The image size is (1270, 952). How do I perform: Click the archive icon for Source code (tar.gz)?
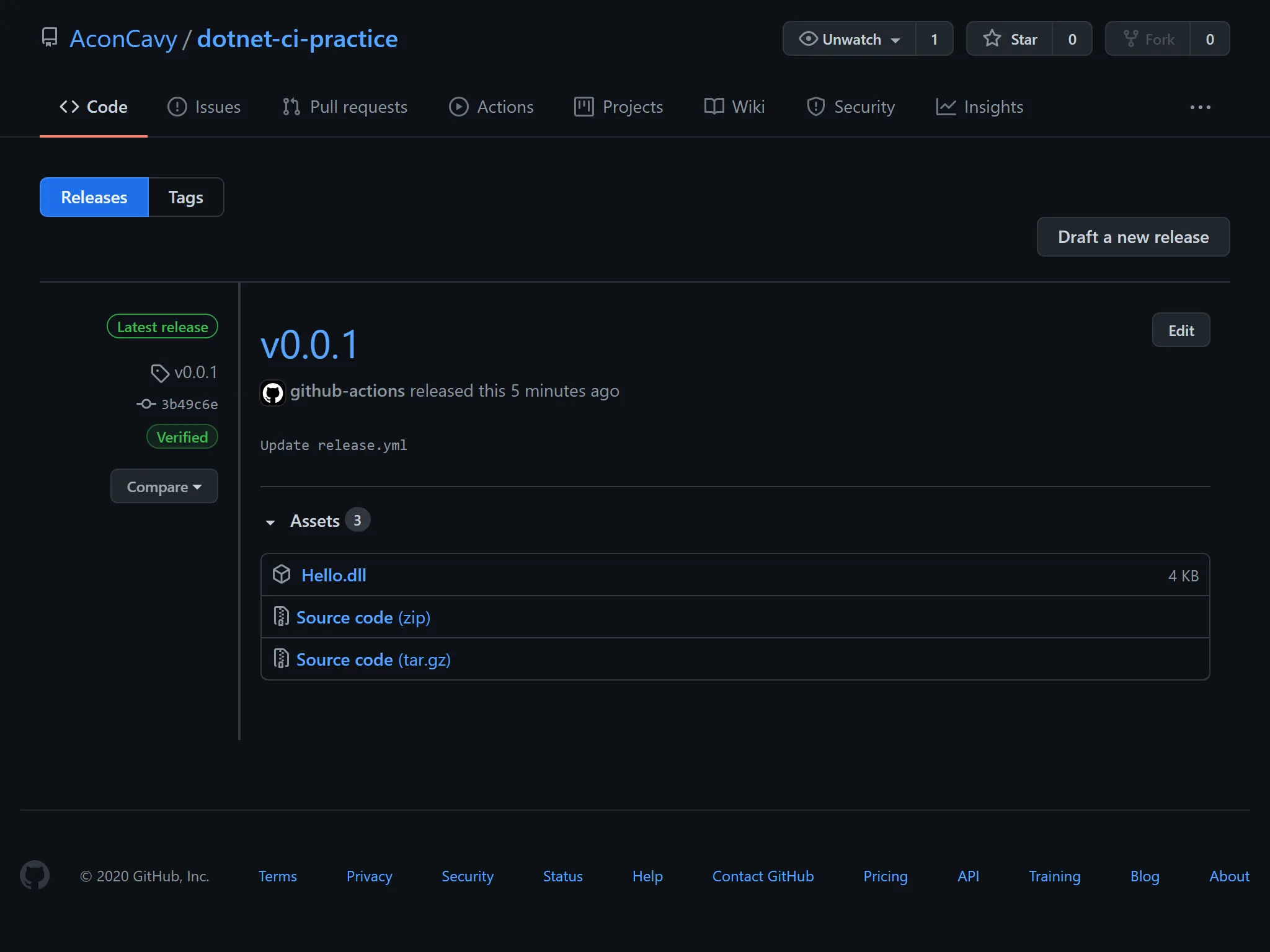click(x=281, y=659)
